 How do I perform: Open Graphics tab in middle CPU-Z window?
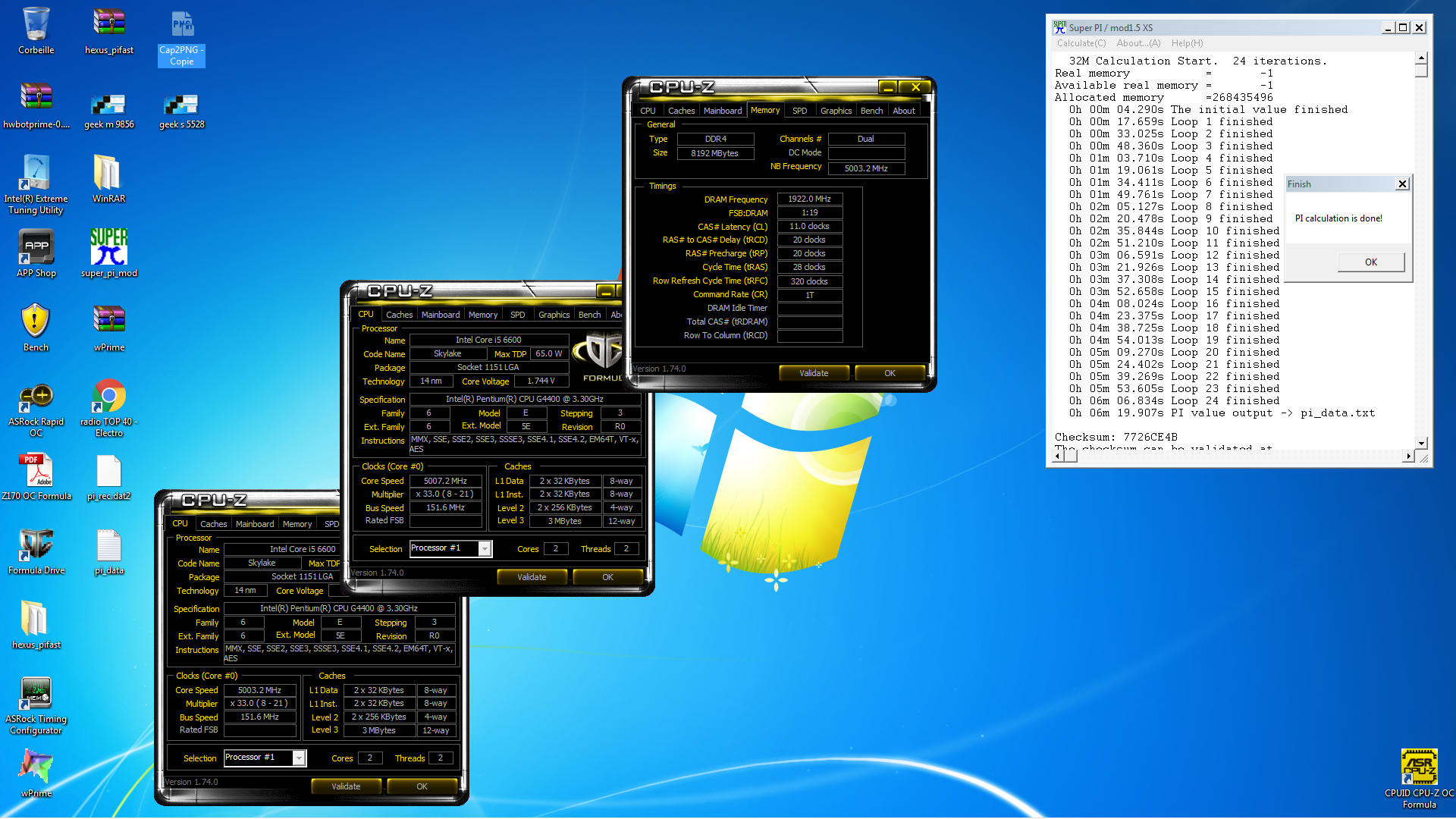[x=554, y=315]
